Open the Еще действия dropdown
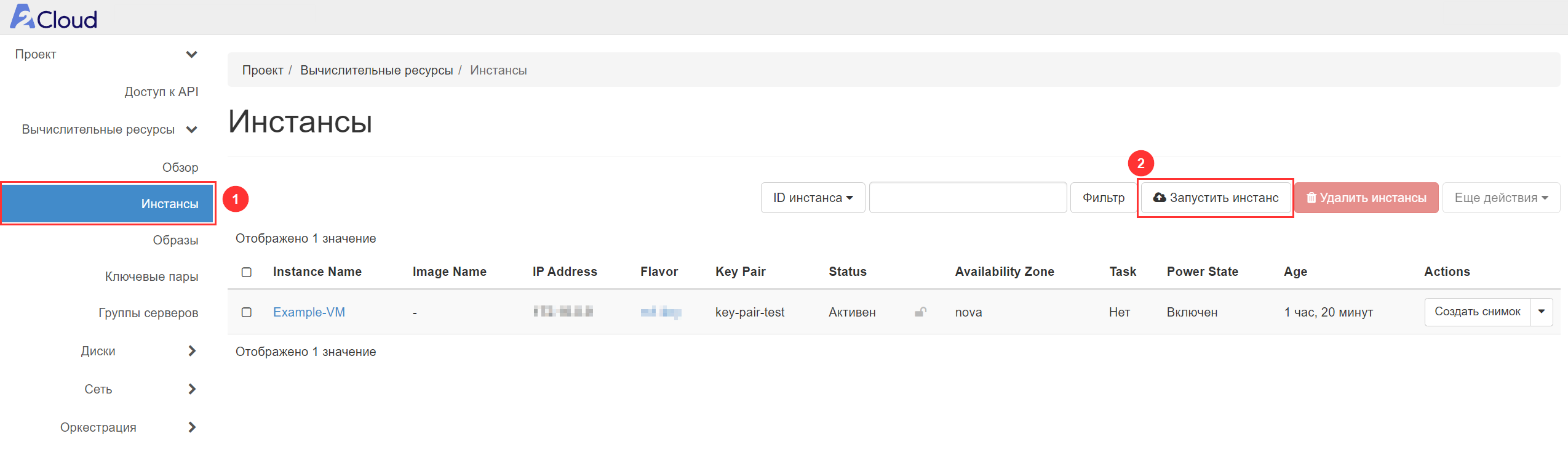 coord(1500,198)
